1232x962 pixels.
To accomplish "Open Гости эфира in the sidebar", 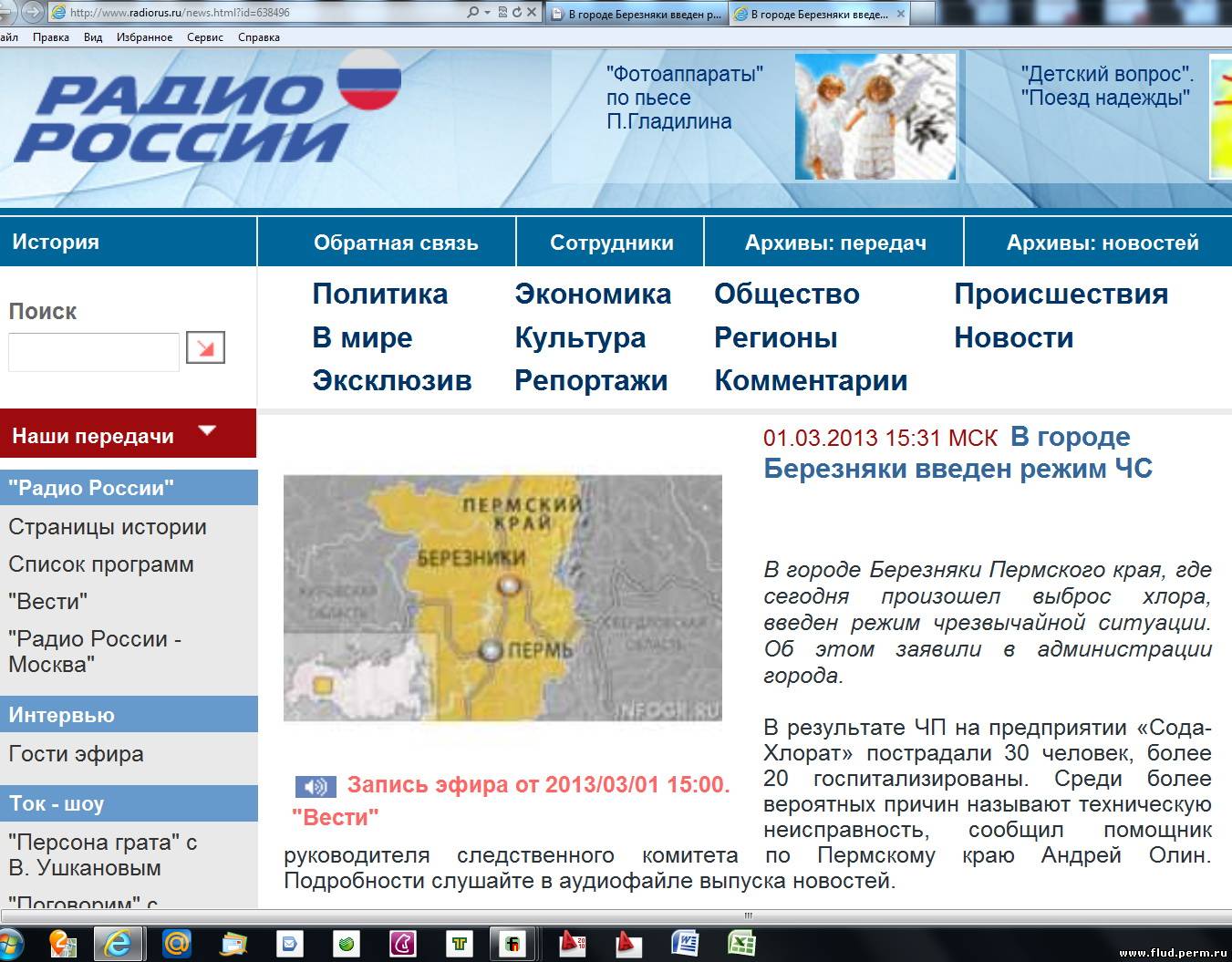I will [76, 754].
